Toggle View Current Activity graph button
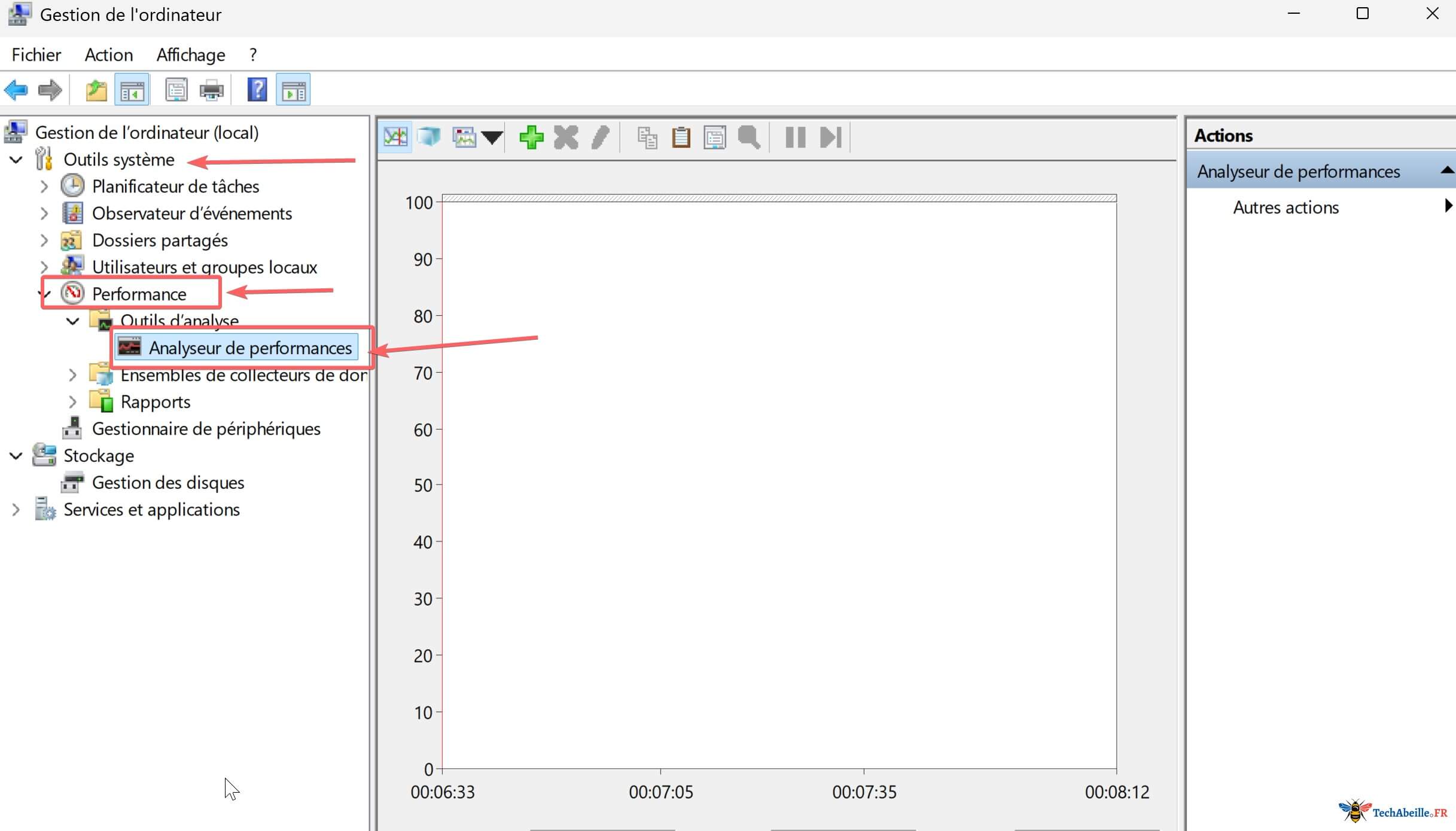This screenshot has height=831, width=1456. tap(395, 138)
